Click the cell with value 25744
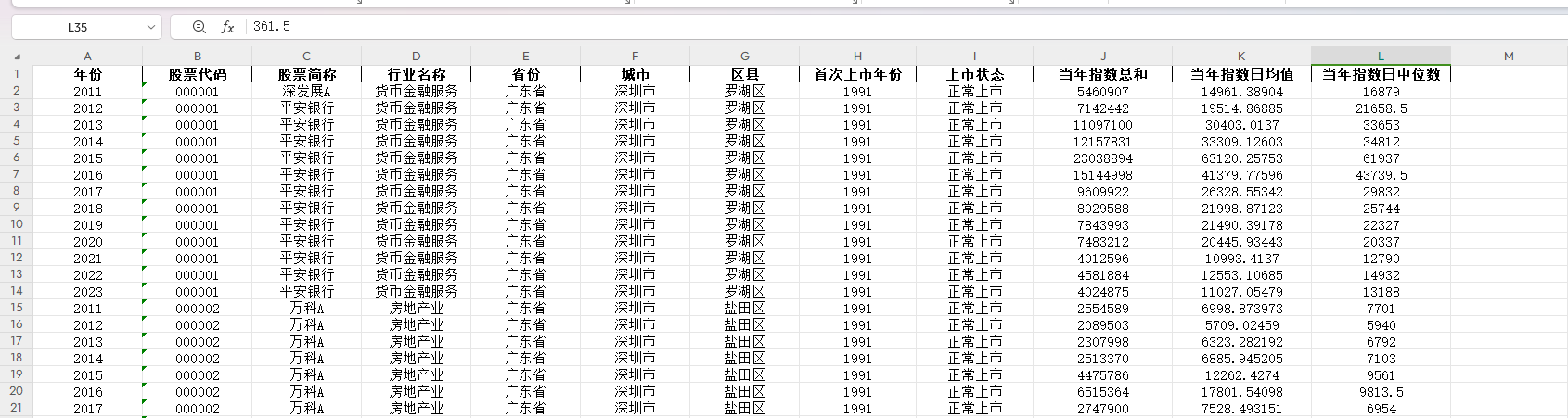Image resolution: width=1568 pixels, height=418 pixels. [x=1382, y=209]
